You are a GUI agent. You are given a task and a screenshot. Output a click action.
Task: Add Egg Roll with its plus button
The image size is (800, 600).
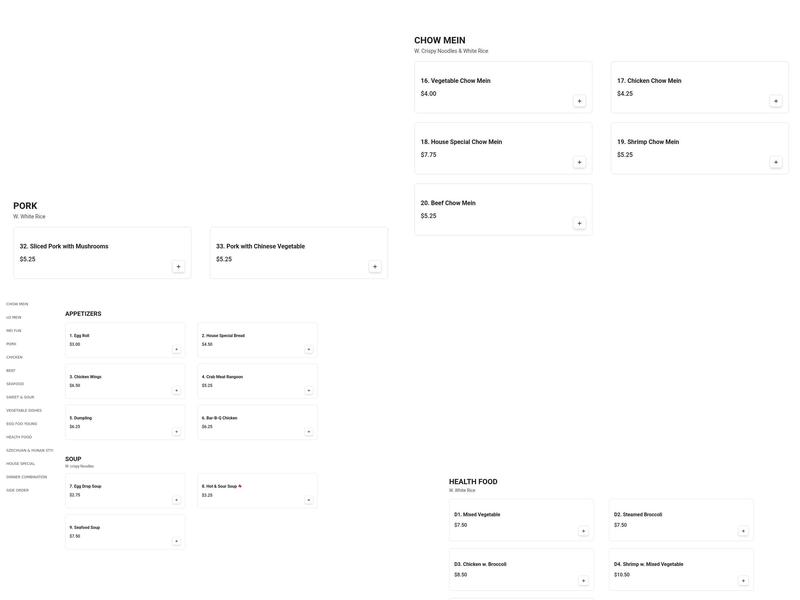176,349
